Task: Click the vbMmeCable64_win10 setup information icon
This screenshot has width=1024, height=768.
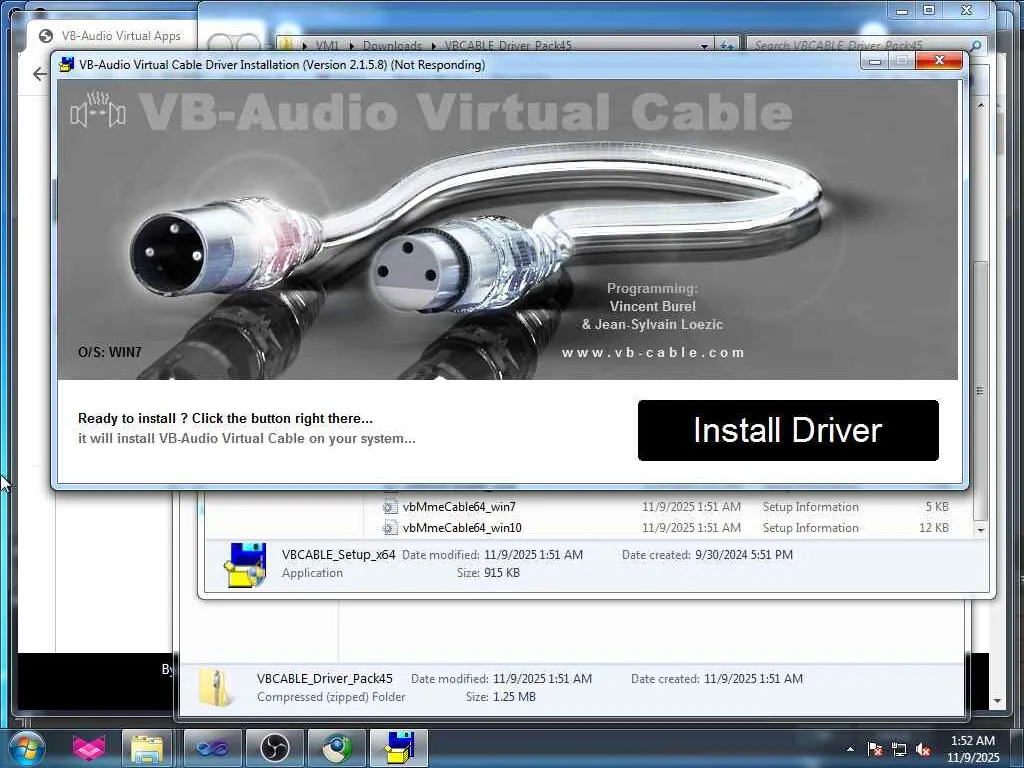Action: 390,528
